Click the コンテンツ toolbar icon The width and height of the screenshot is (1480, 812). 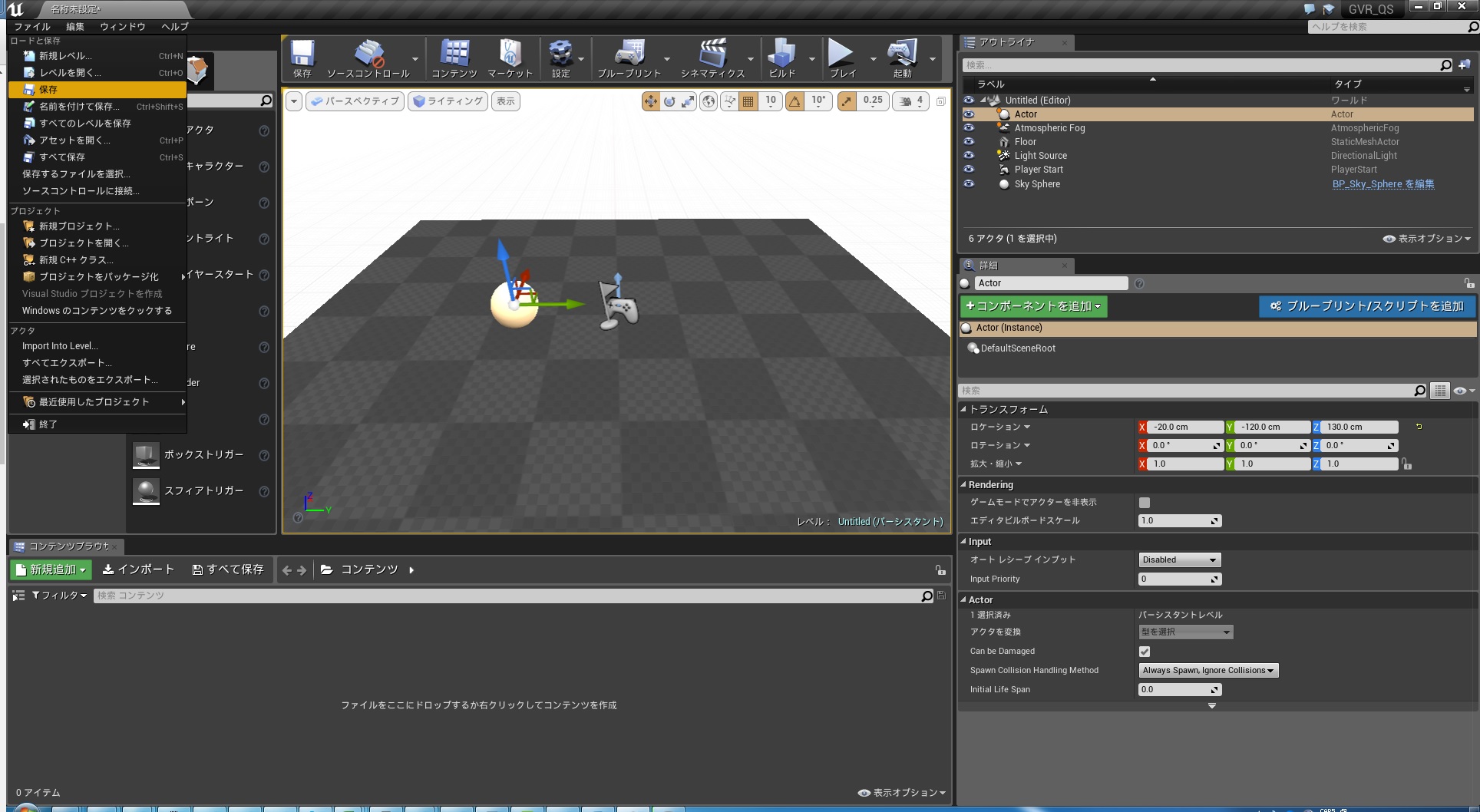(x=454, y=59)
